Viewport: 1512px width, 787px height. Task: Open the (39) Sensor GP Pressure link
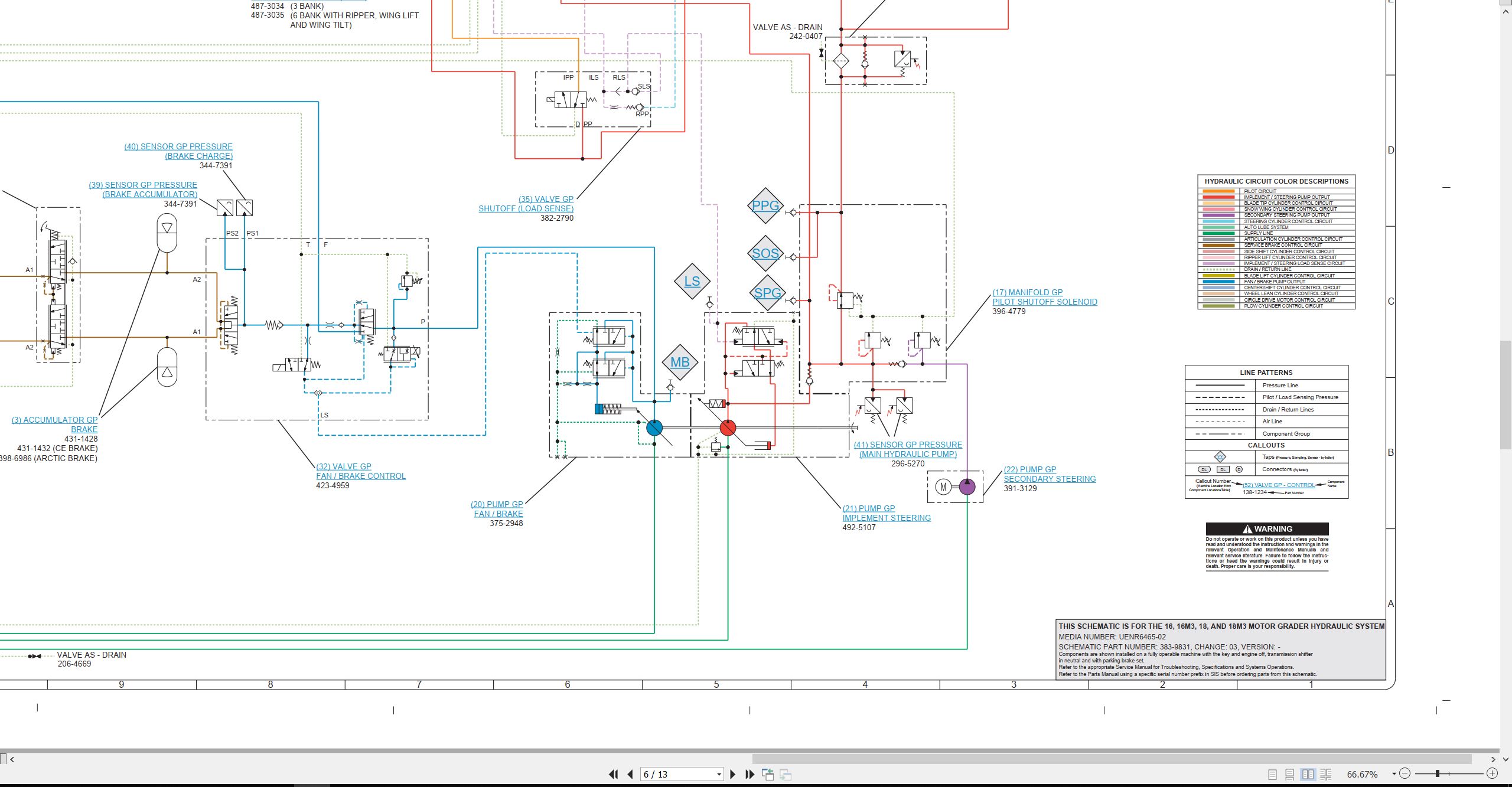coord(143,190)
